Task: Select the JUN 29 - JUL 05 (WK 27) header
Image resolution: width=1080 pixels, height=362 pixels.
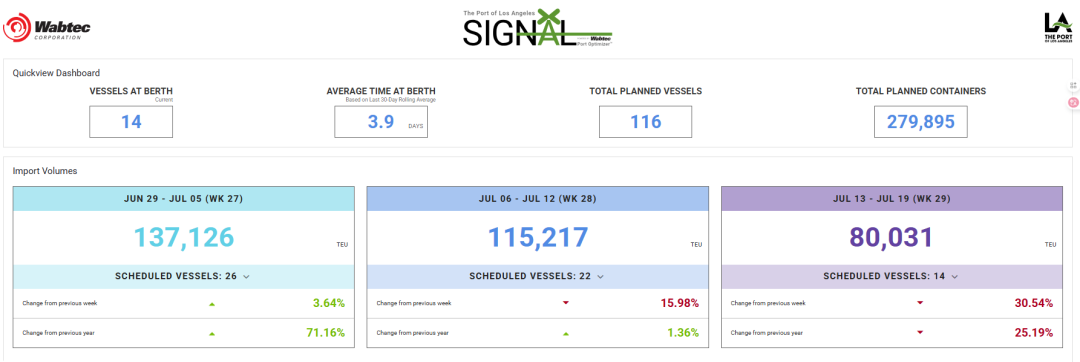Action: pyautogui.click(x=183, y=199)
